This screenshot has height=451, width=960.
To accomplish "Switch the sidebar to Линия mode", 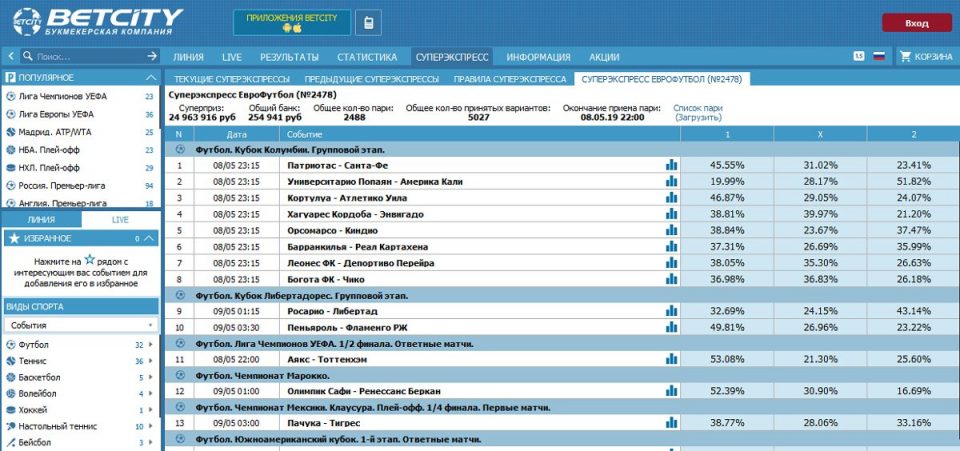I will 40,219.
